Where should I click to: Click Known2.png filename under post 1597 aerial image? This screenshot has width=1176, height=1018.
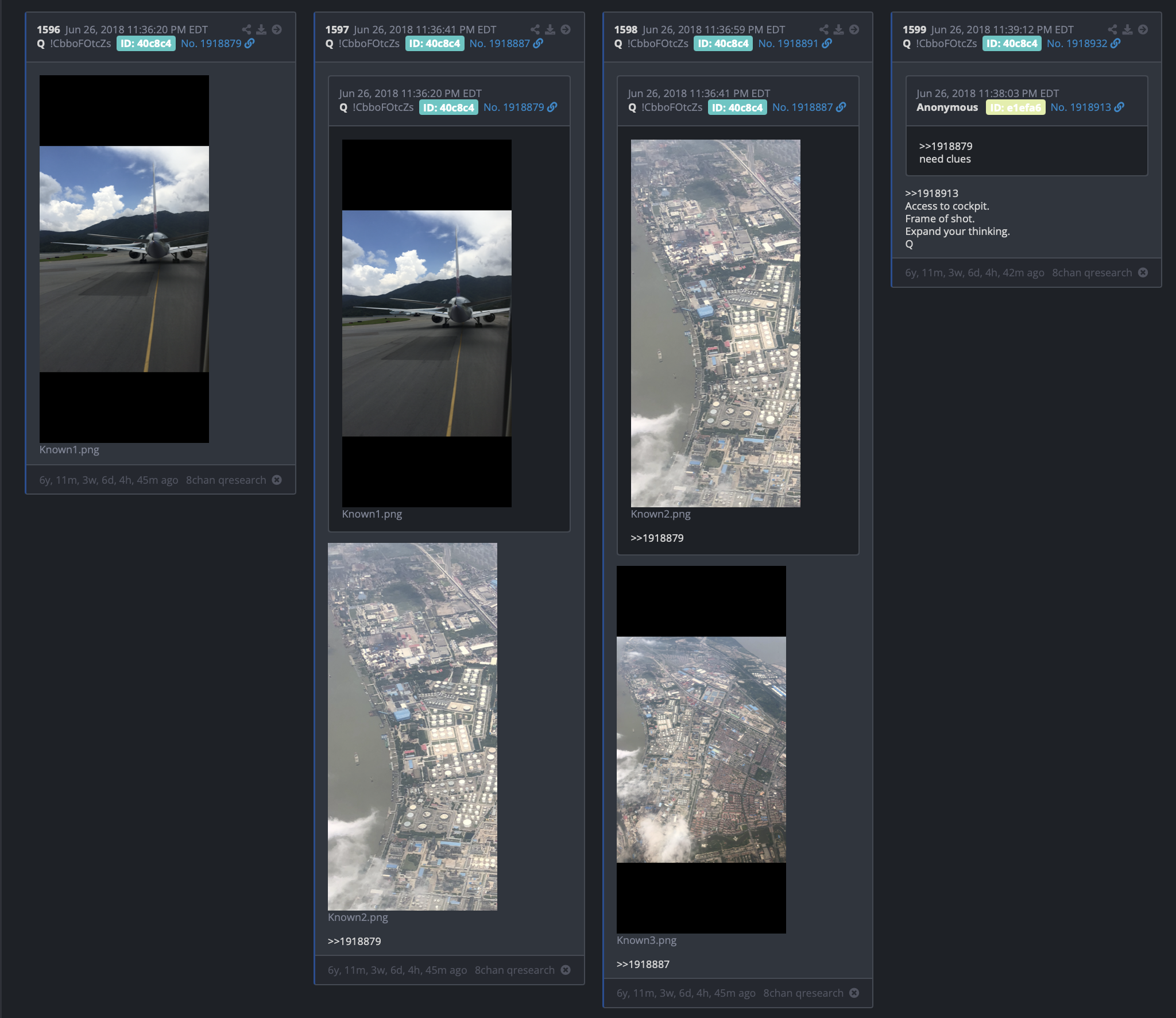[358, 917]
